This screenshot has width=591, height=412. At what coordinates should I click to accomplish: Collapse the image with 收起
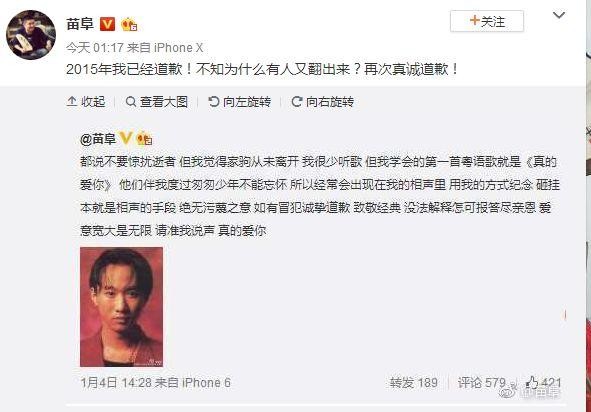(86, 102)
